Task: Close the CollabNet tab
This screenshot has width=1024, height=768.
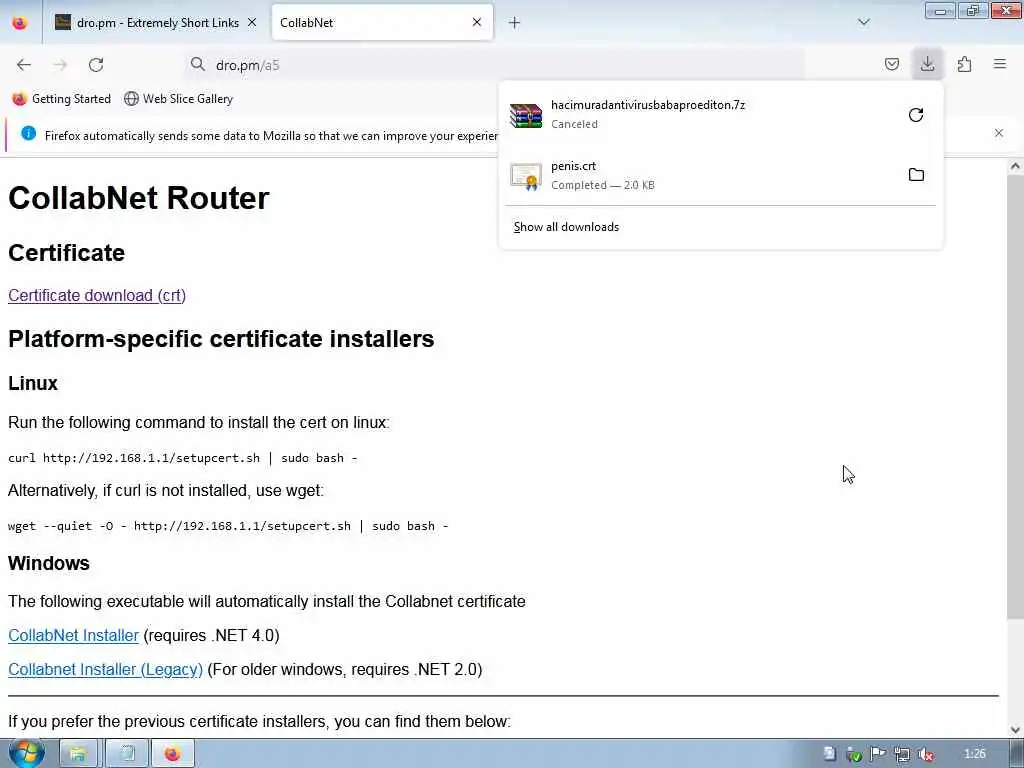Action: pos(477,22)
